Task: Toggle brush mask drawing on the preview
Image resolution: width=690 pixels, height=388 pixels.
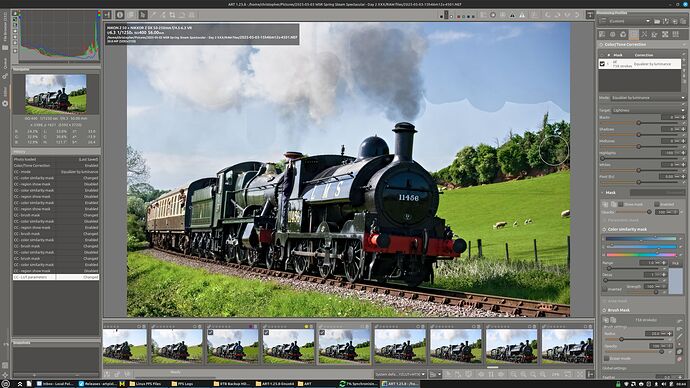Action: 680,351
